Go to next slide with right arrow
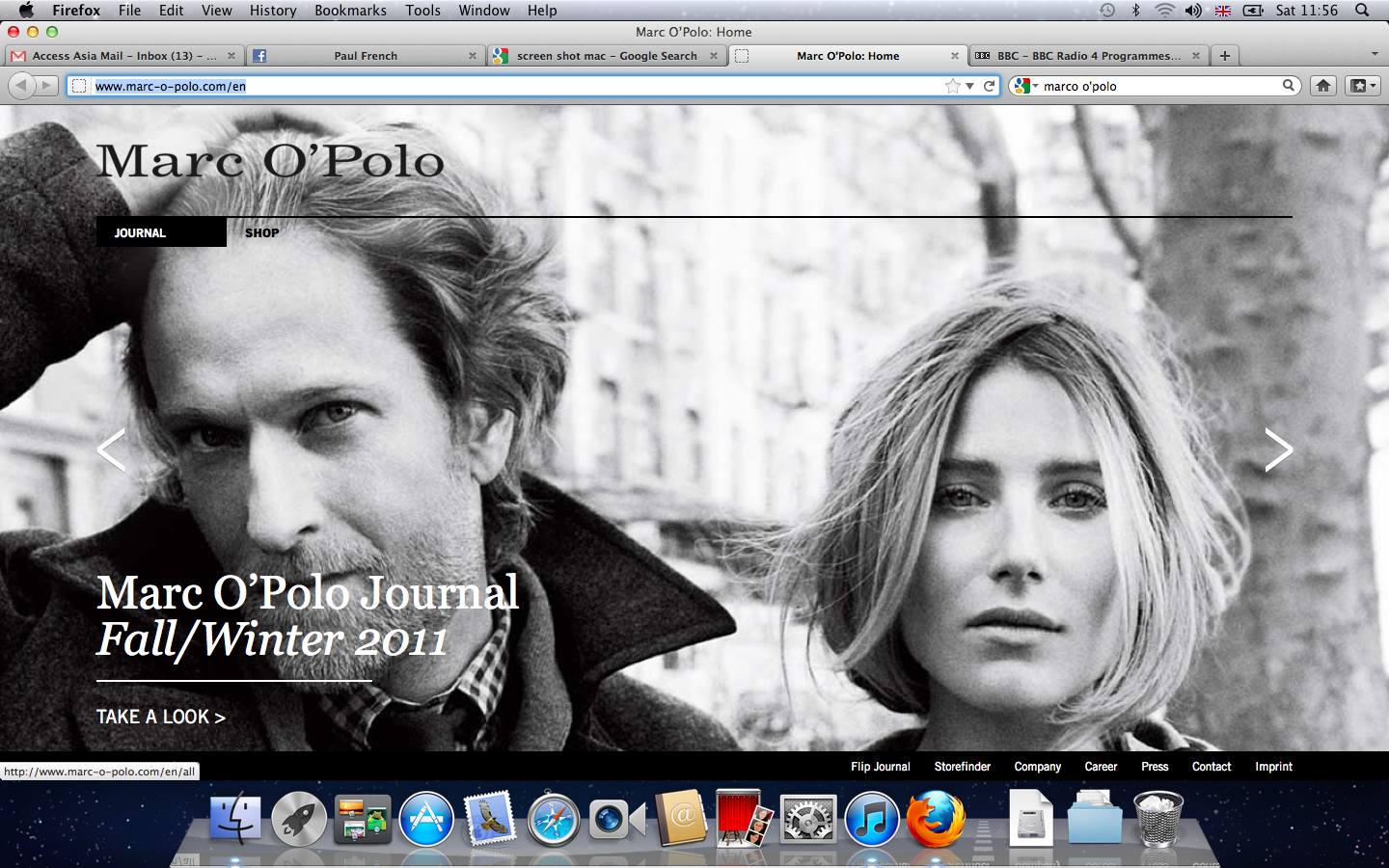The image size is (1389, 868). coord(1278,449)
